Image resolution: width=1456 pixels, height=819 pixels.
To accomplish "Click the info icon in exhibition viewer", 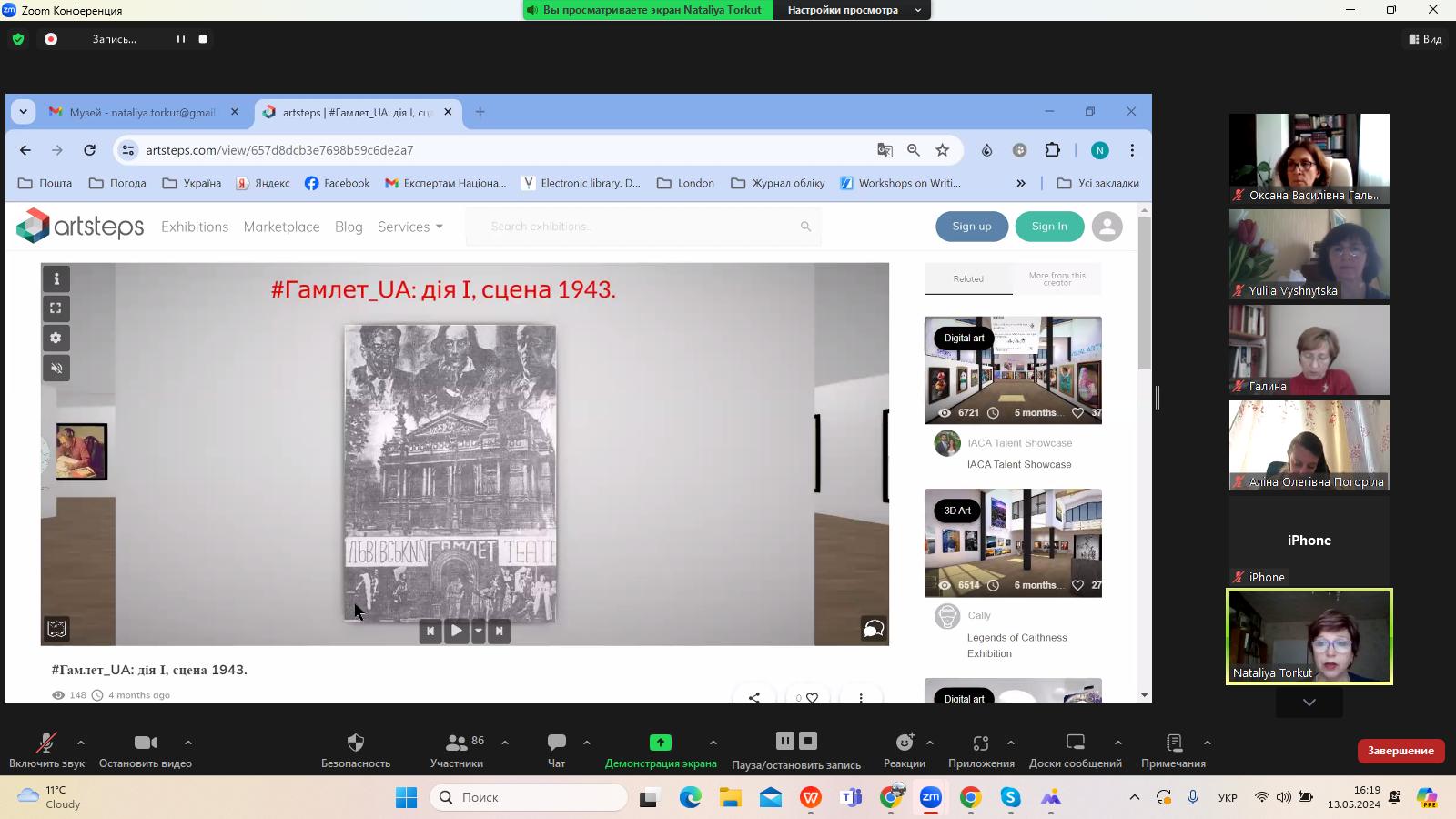I will coord(56,279).
